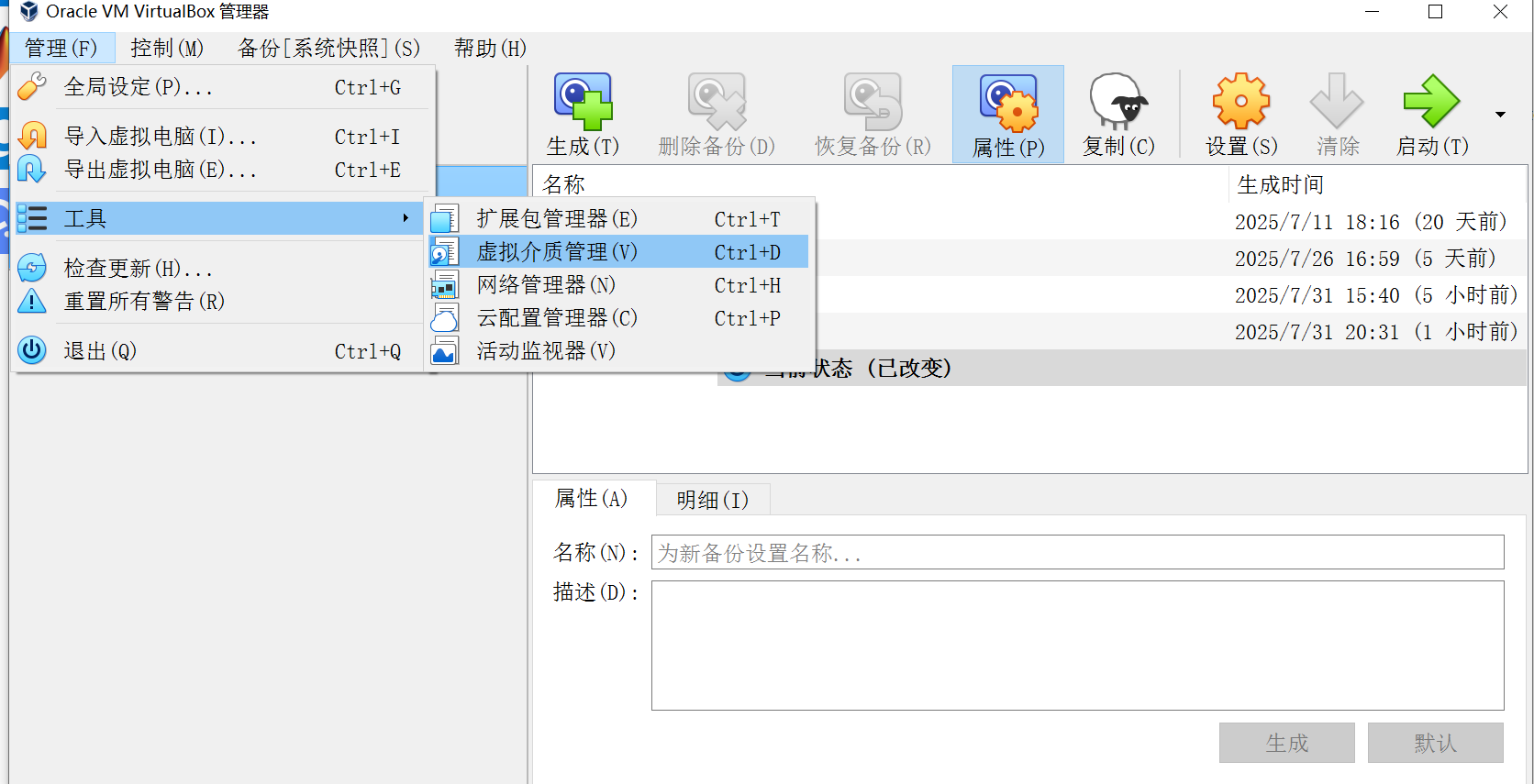Click the wrench icon for 全局设定
The image size is (1534, 784).
pyautogui.click(x=32, y=86)
